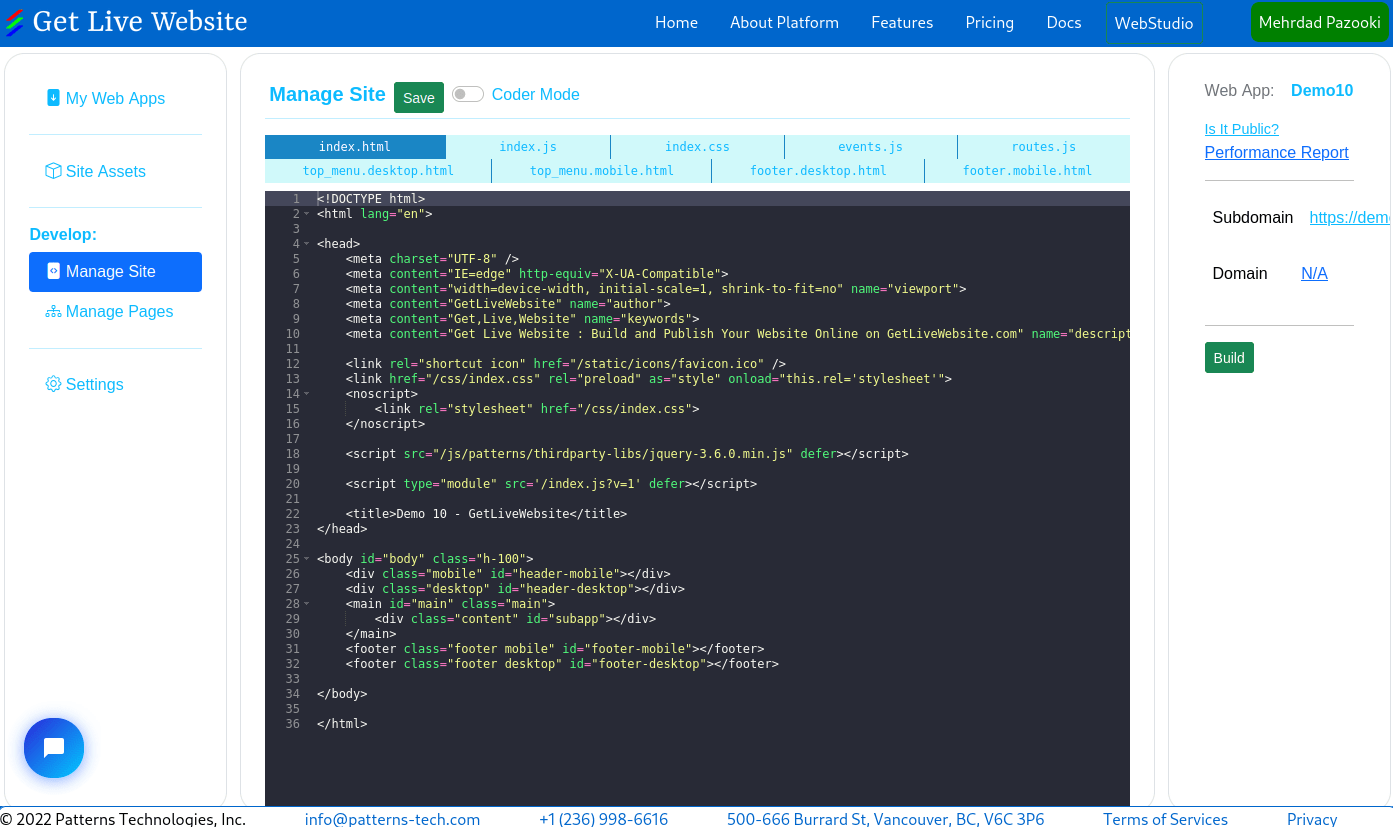The width and height of the screenshot is (1393, 827).
Task: Collapse the body fold on line 25
Action: 306,559
